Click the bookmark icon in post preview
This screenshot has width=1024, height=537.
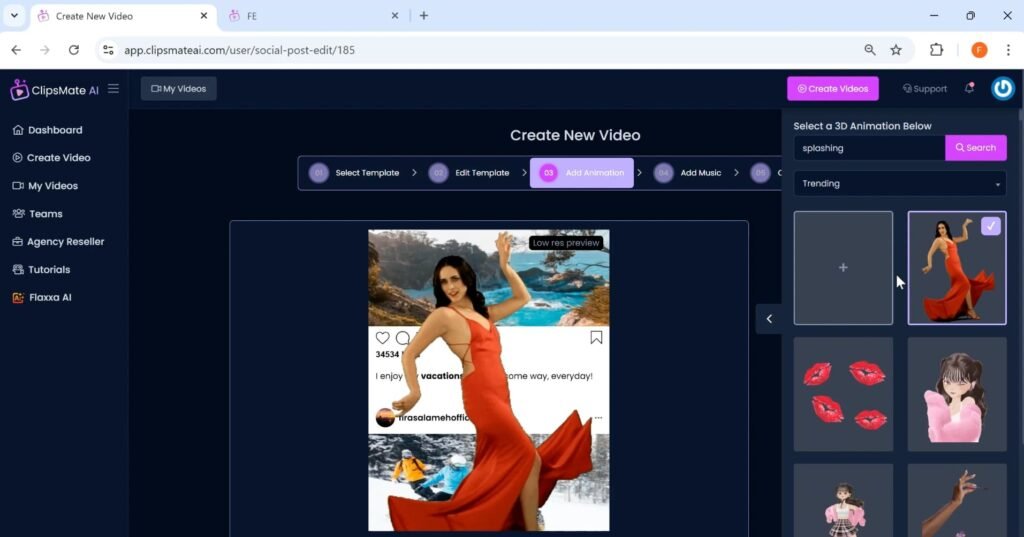596,338
